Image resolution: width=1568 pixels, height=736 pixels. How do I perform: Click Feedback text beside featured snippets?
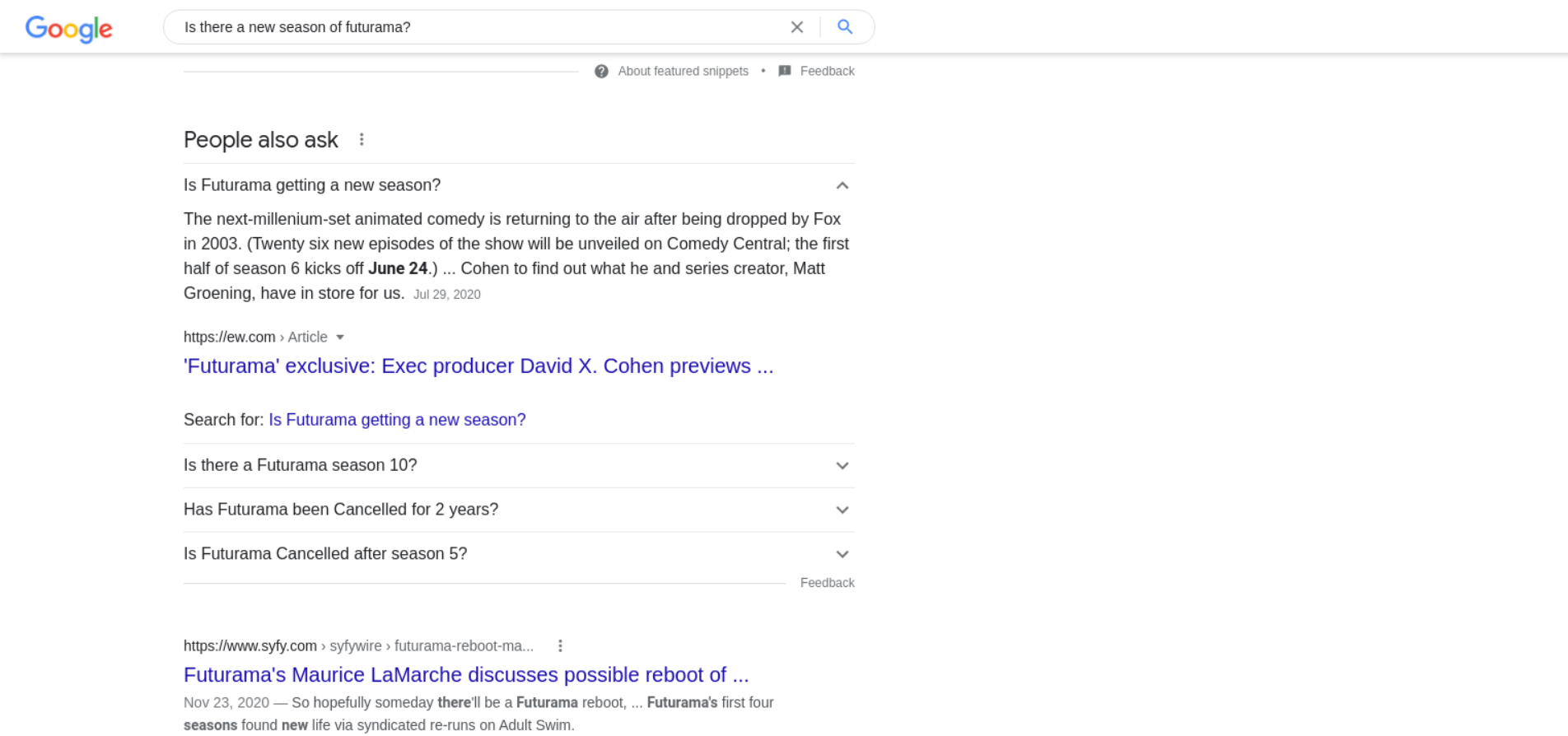coord(827,72)
